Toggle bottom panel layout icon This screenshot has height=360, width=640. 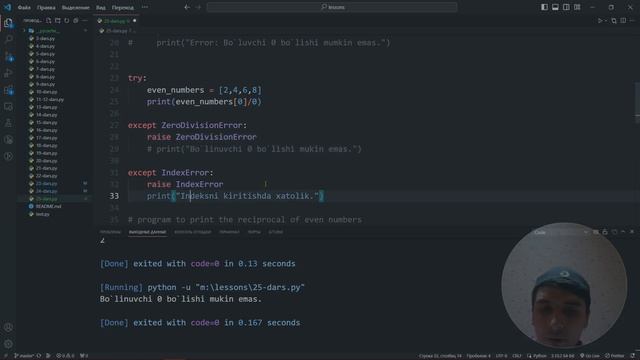555,7
